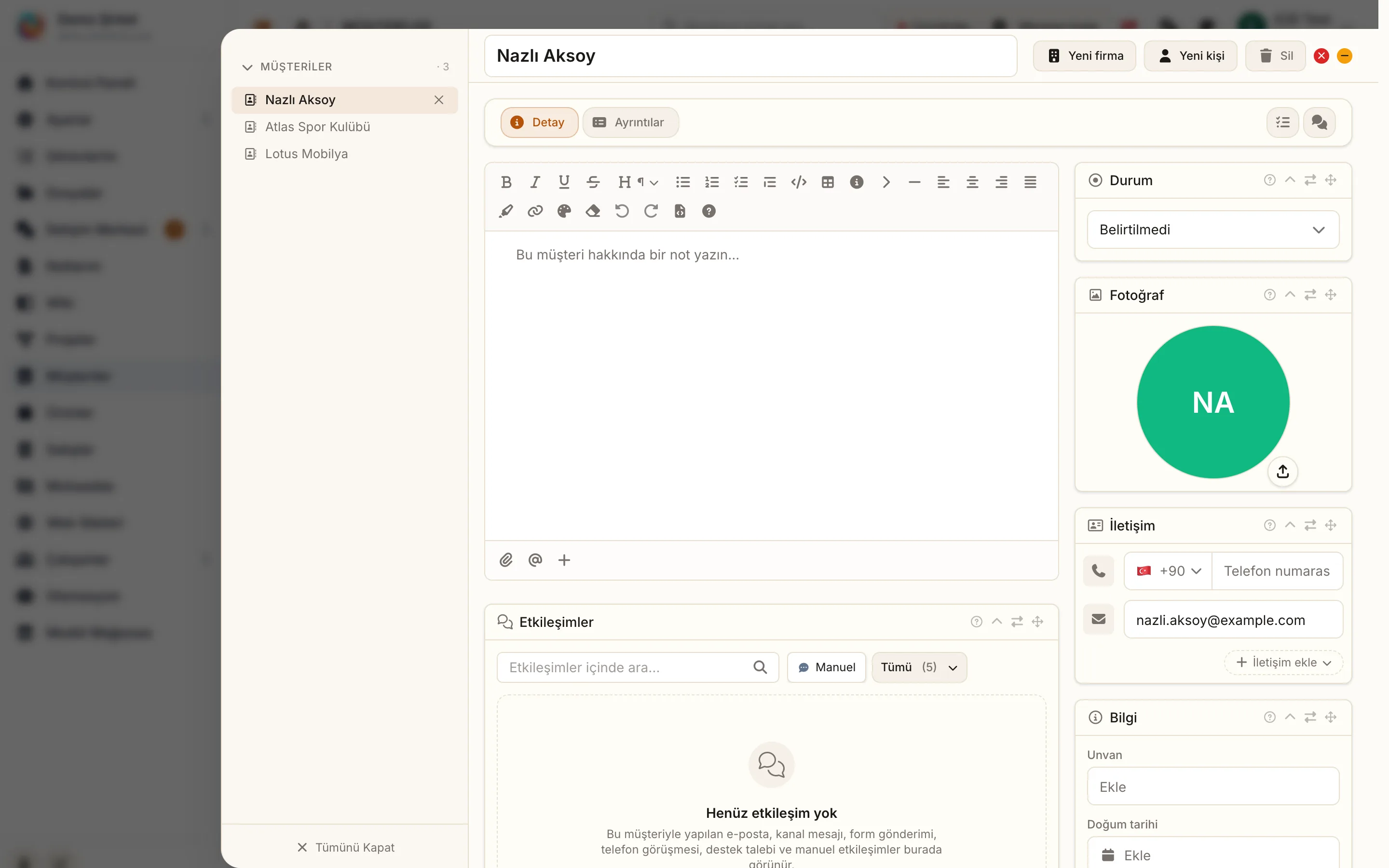The image size is (1389, 868).
Task: Open the +90 country code dropdown
Action: [x=1168, y=571]
